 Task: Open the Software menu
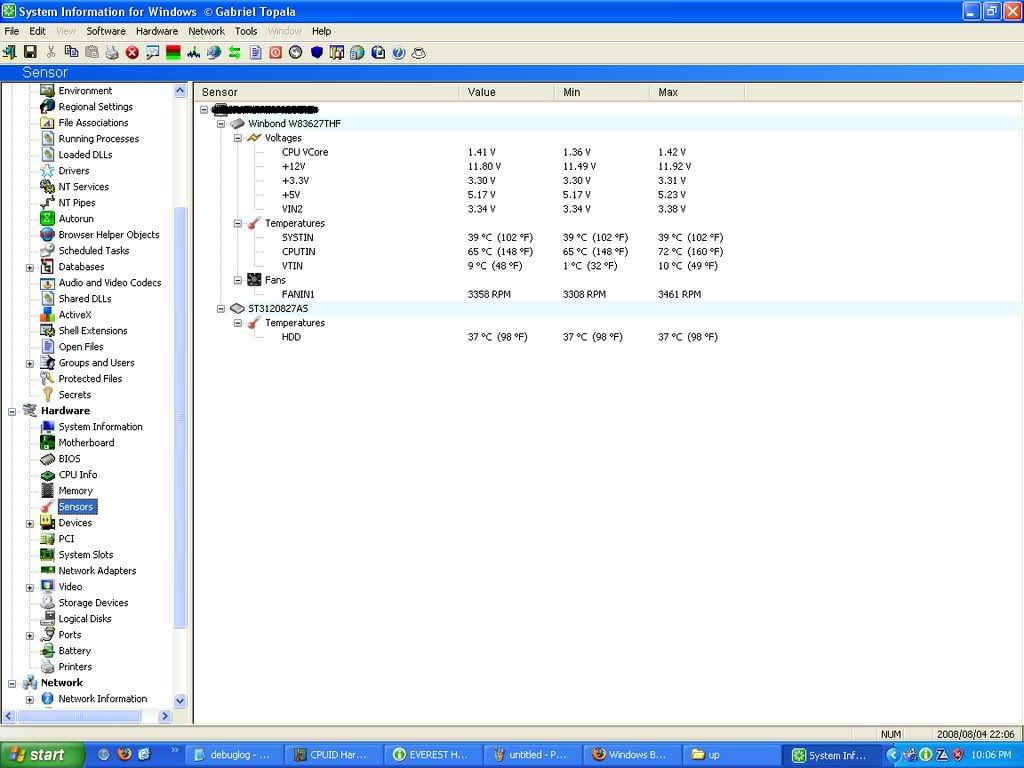[x=106, y=31]
